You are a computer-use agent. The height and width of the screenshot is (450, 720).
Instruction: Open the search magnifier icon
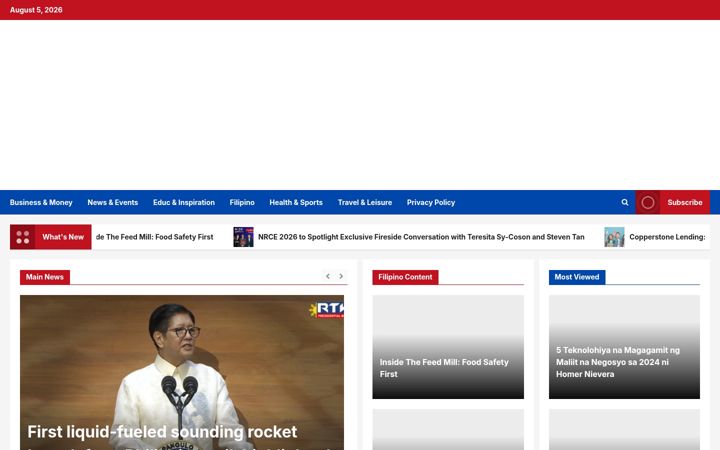pyautogui.click(x=624, y=202)
